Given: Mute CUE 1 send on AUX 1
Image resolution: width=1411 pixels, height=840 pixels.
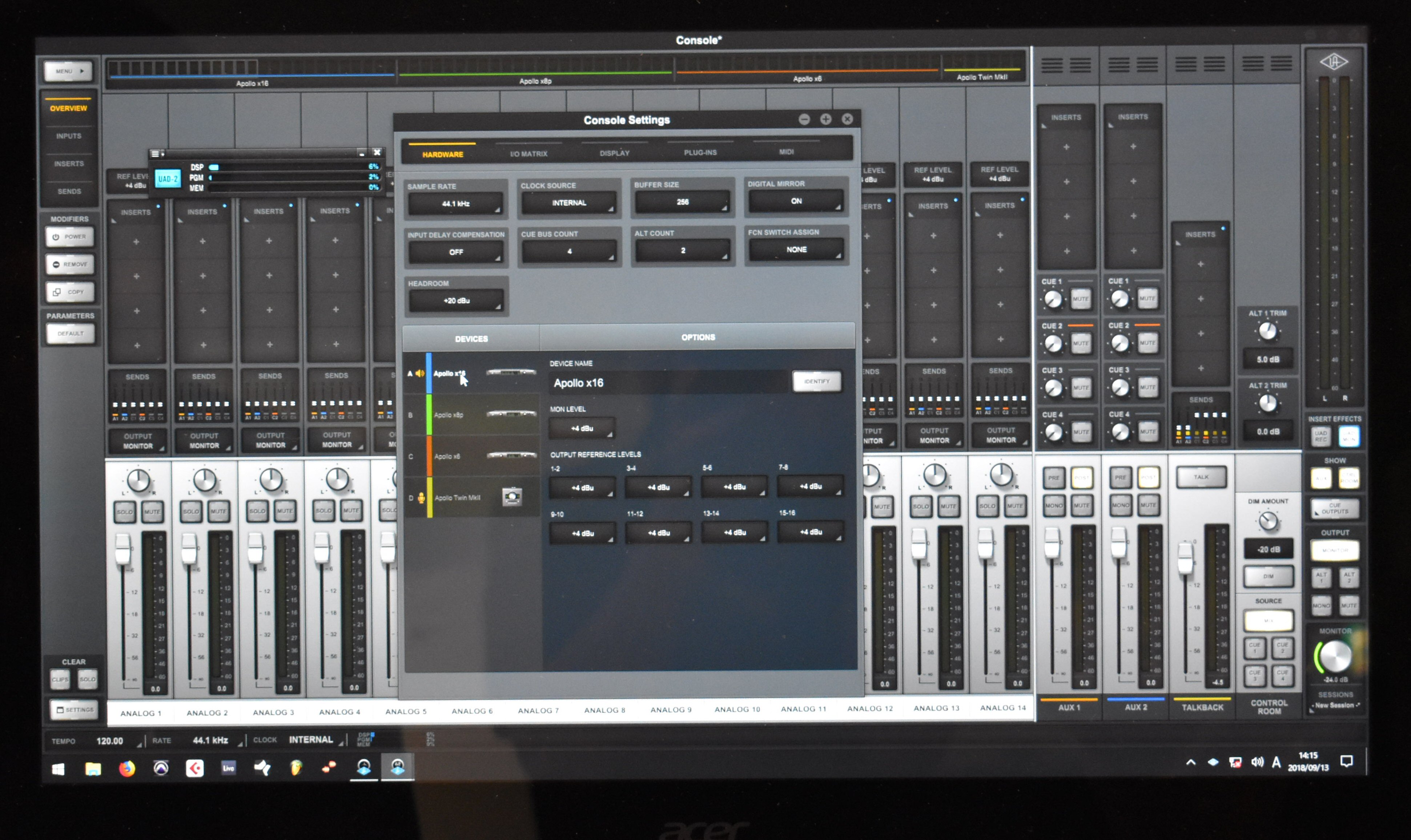Looking at the screenshot, I should tap(1080, 299).
